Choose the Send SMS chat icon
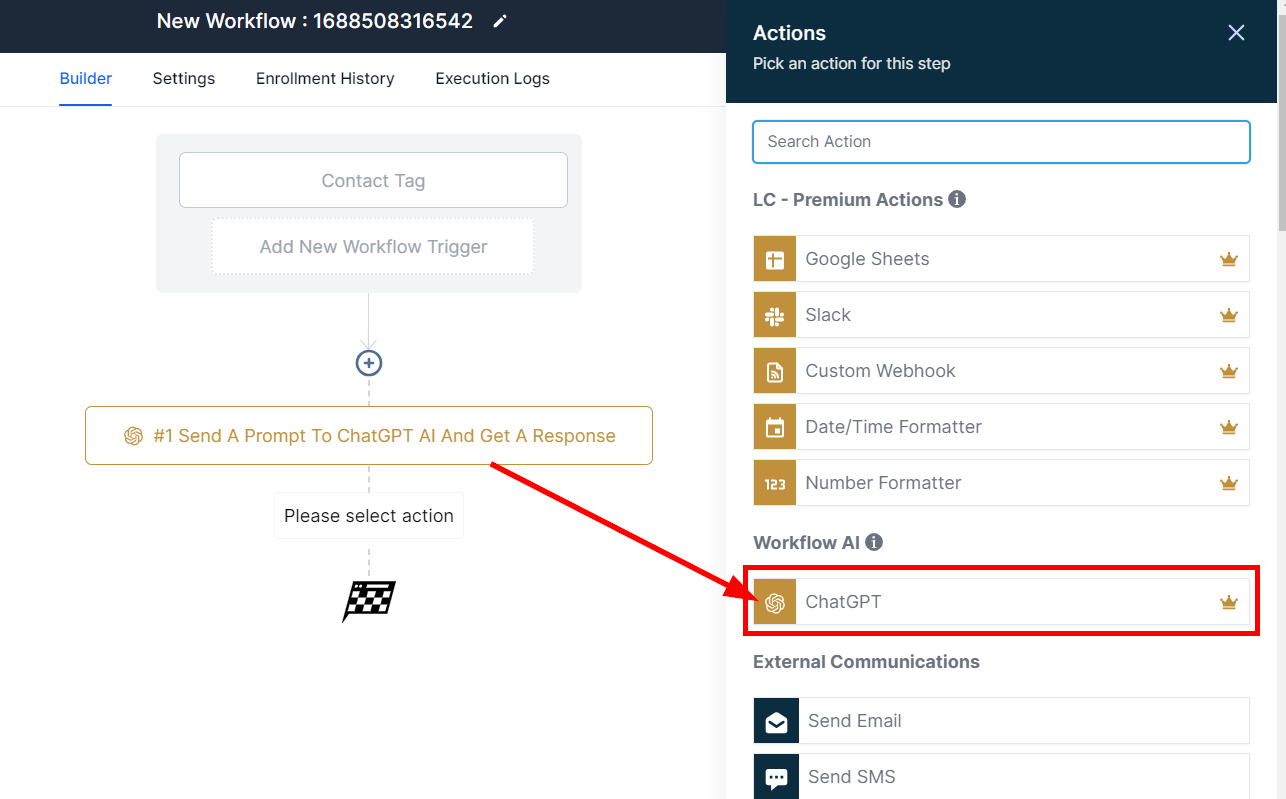The width and height of the screenshot is (1286, 799). [x=776, y=777]
